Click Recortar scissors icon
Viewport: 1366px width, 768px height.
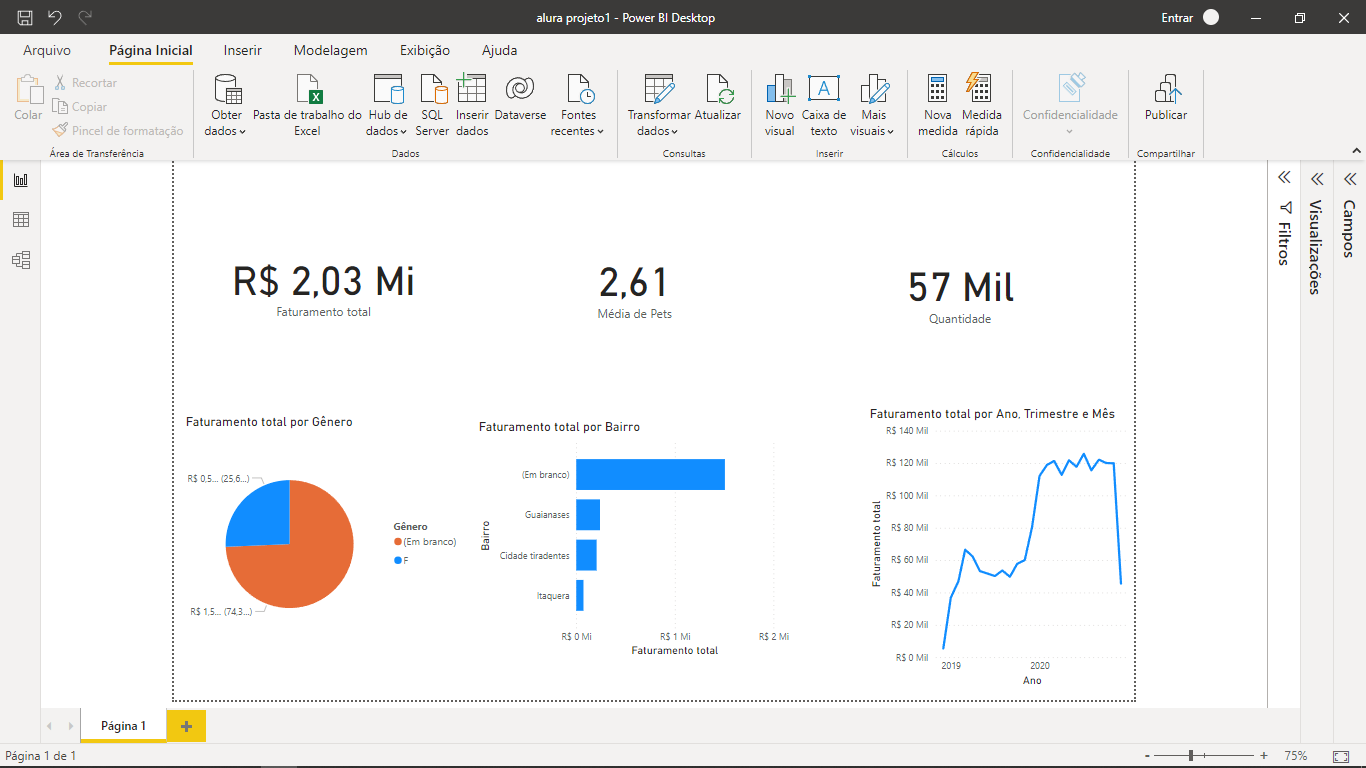click(60, 83)
